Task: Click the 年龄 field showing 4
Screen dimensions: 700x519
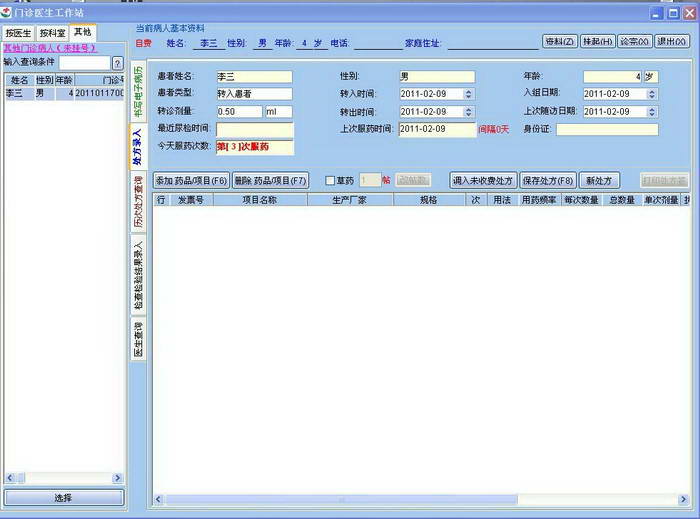Action: point(612,77)
